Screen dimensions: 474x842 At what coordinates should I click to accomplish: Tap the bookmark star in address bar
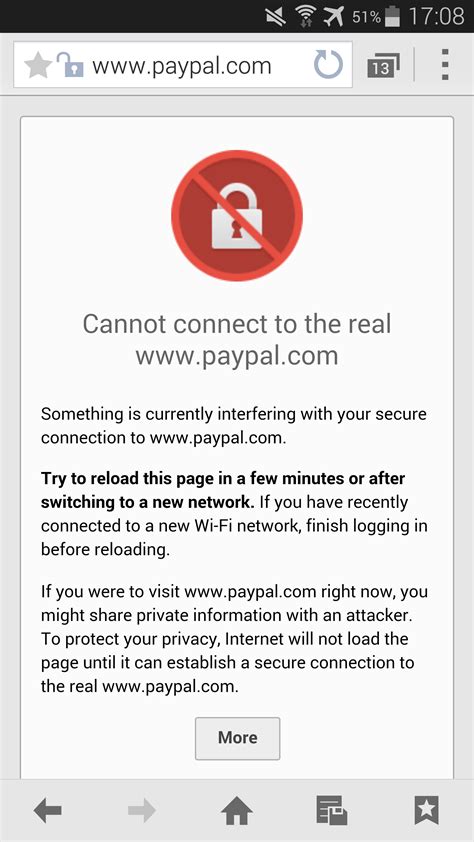point(38,66)
